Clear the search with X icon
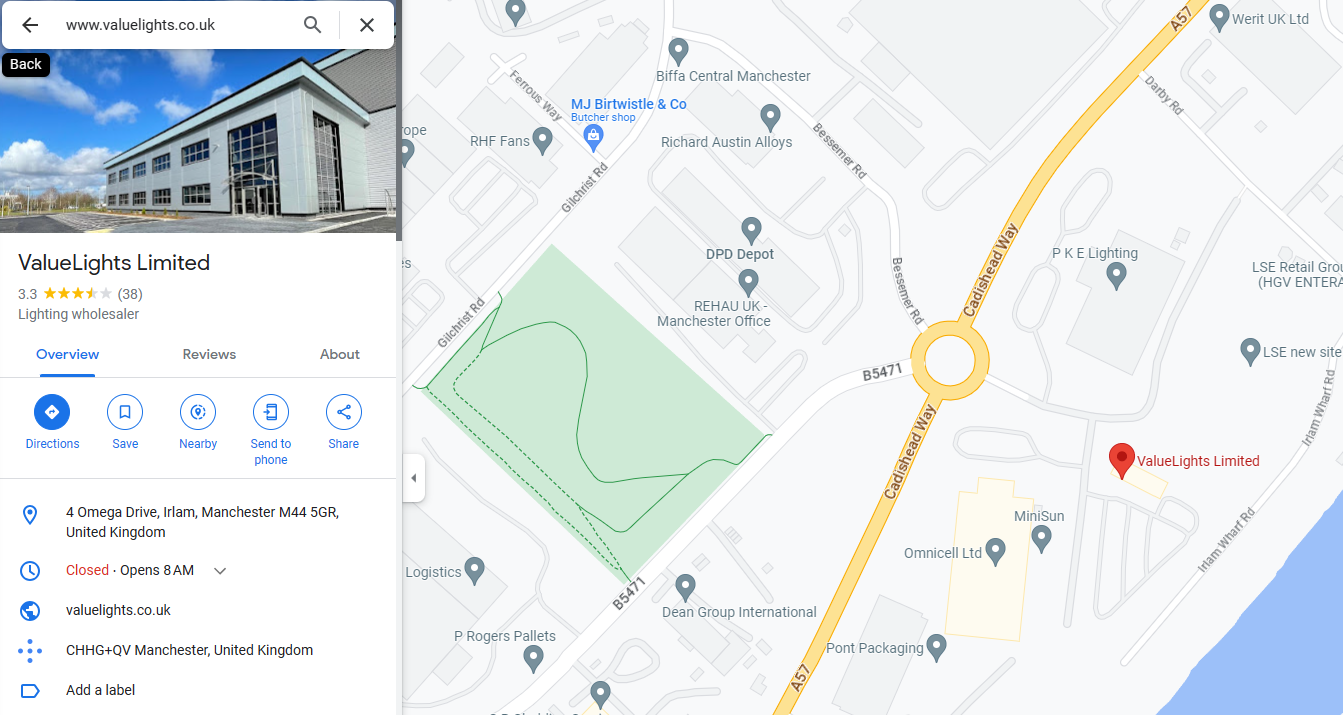 click(367, 25)
